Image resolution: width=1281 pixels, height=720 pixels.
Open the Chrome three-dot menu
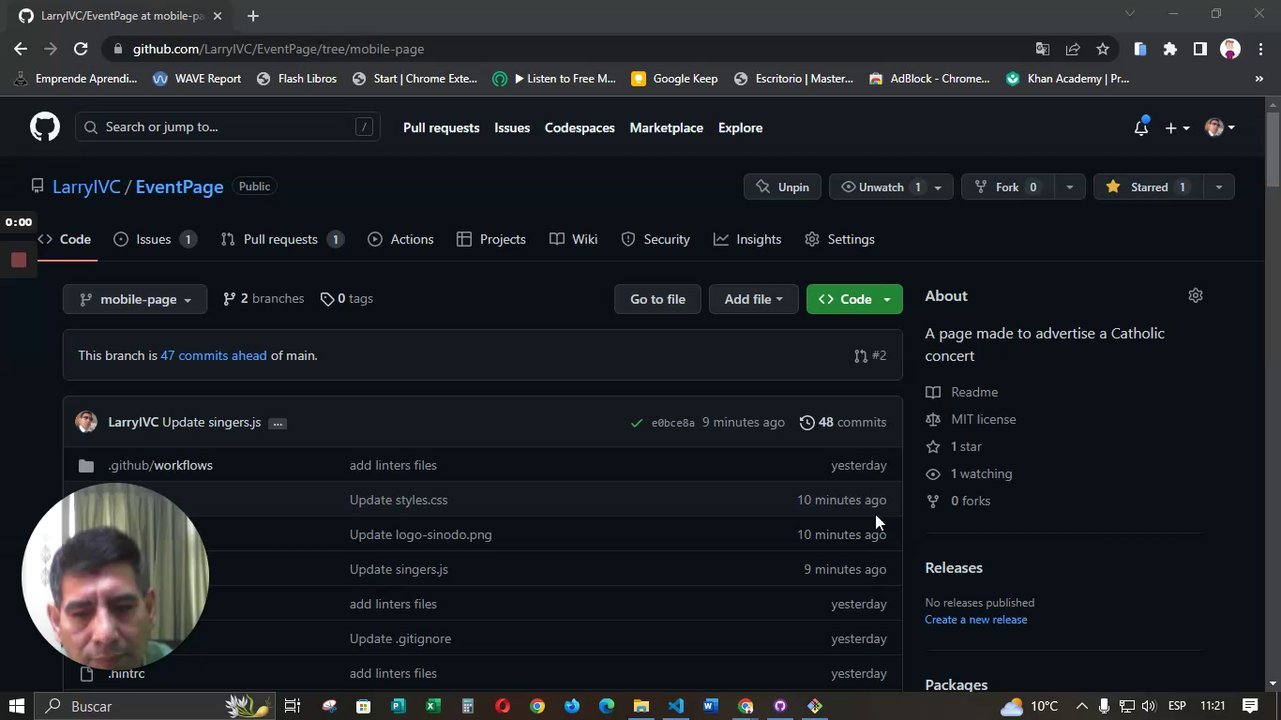click(x=1259, y=49)
